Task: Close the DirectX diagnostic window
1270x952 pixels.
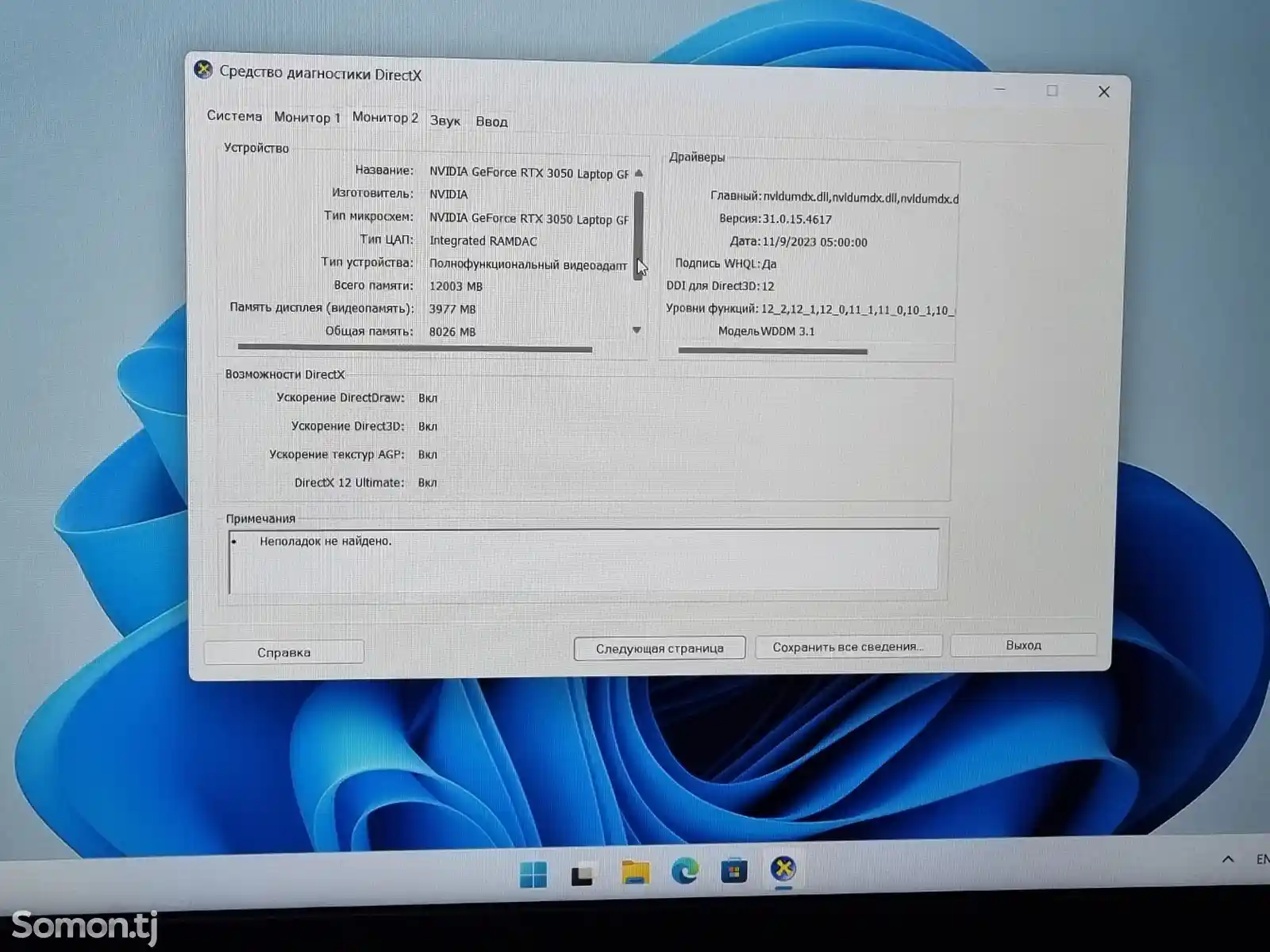Action: [x=1104, y=92]
